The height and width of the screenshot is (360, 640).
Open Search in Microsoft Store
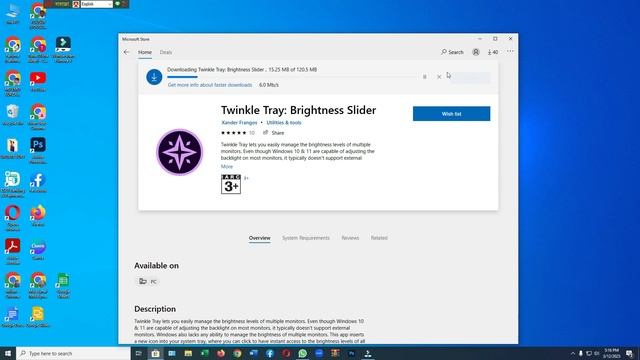point(452,52)
